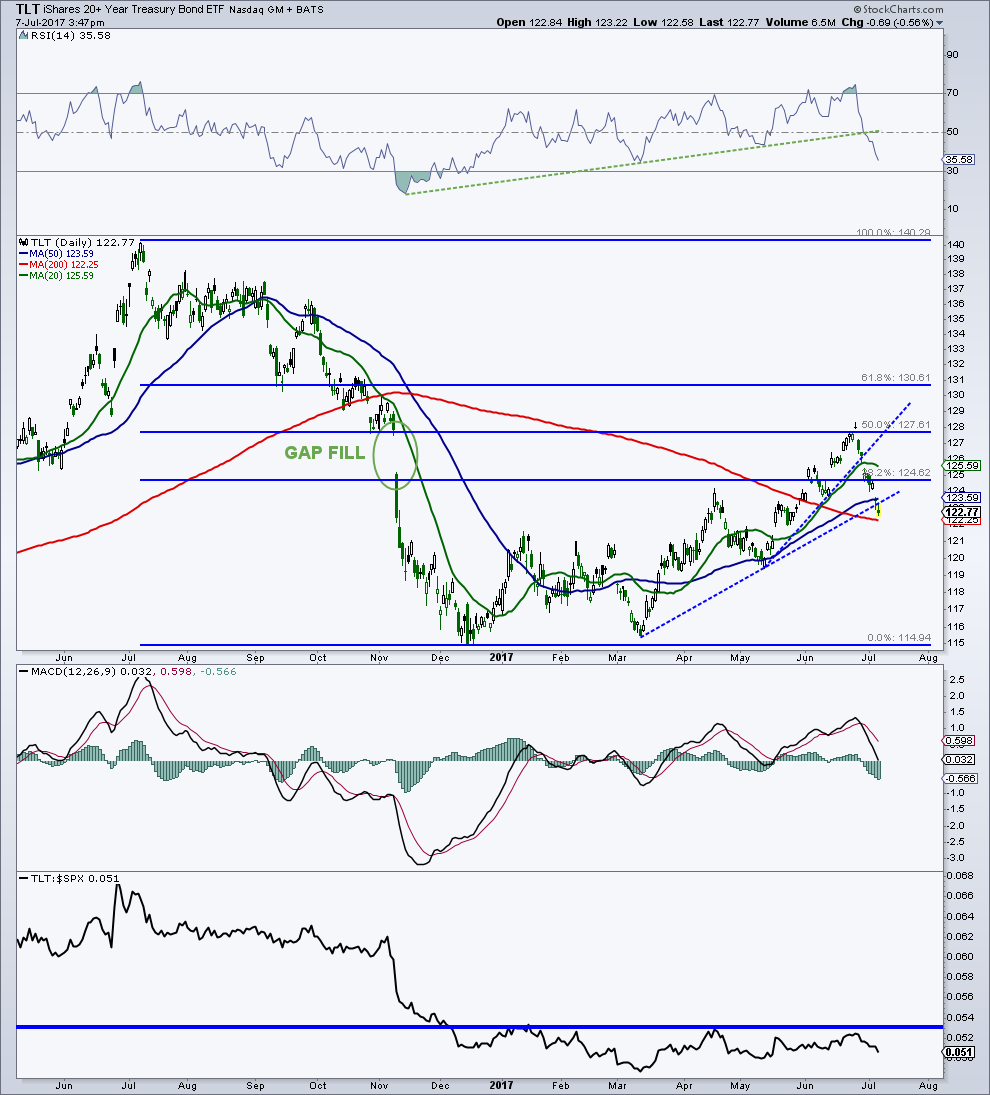The image size is (990, 1095).
Task: Click the 140 level on the price axis
Action: point(956,244)
